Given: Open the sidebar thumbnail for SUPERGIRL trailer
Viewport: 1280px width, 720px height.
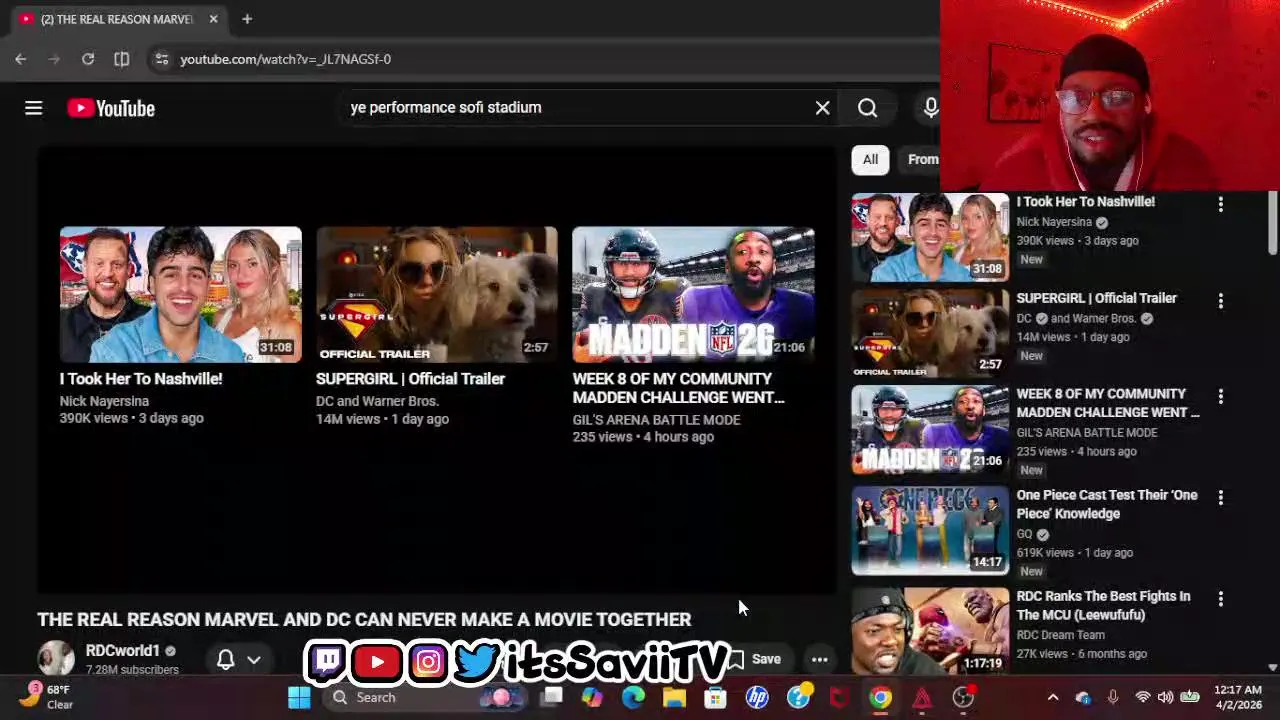Looking at the screenshot, I should [930, 333].
